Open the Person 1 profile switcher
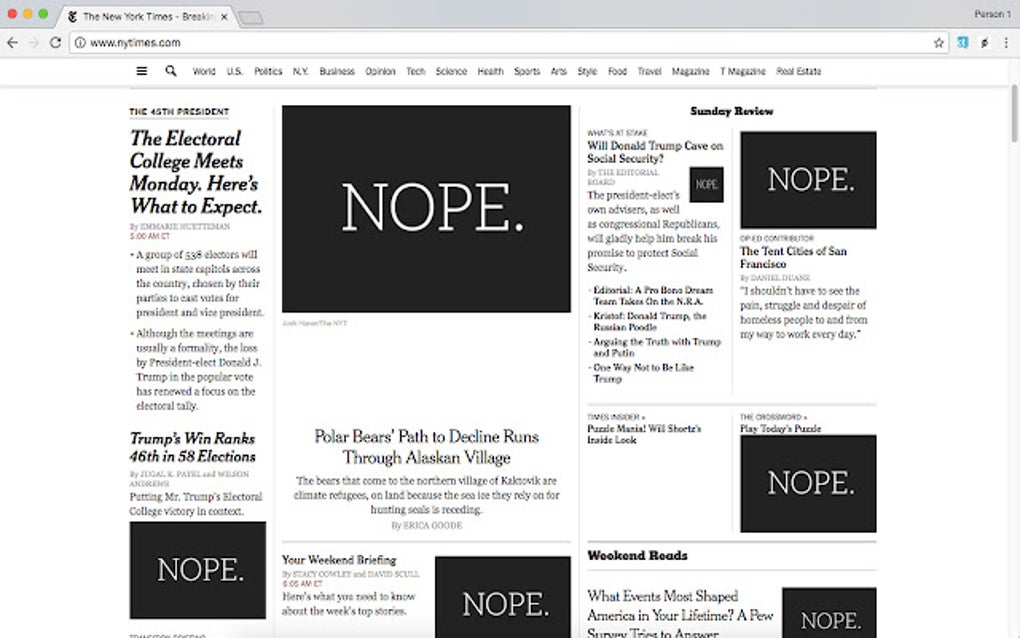The height and width of the screenshot is (638, 1020). click(x=992, y=13)
